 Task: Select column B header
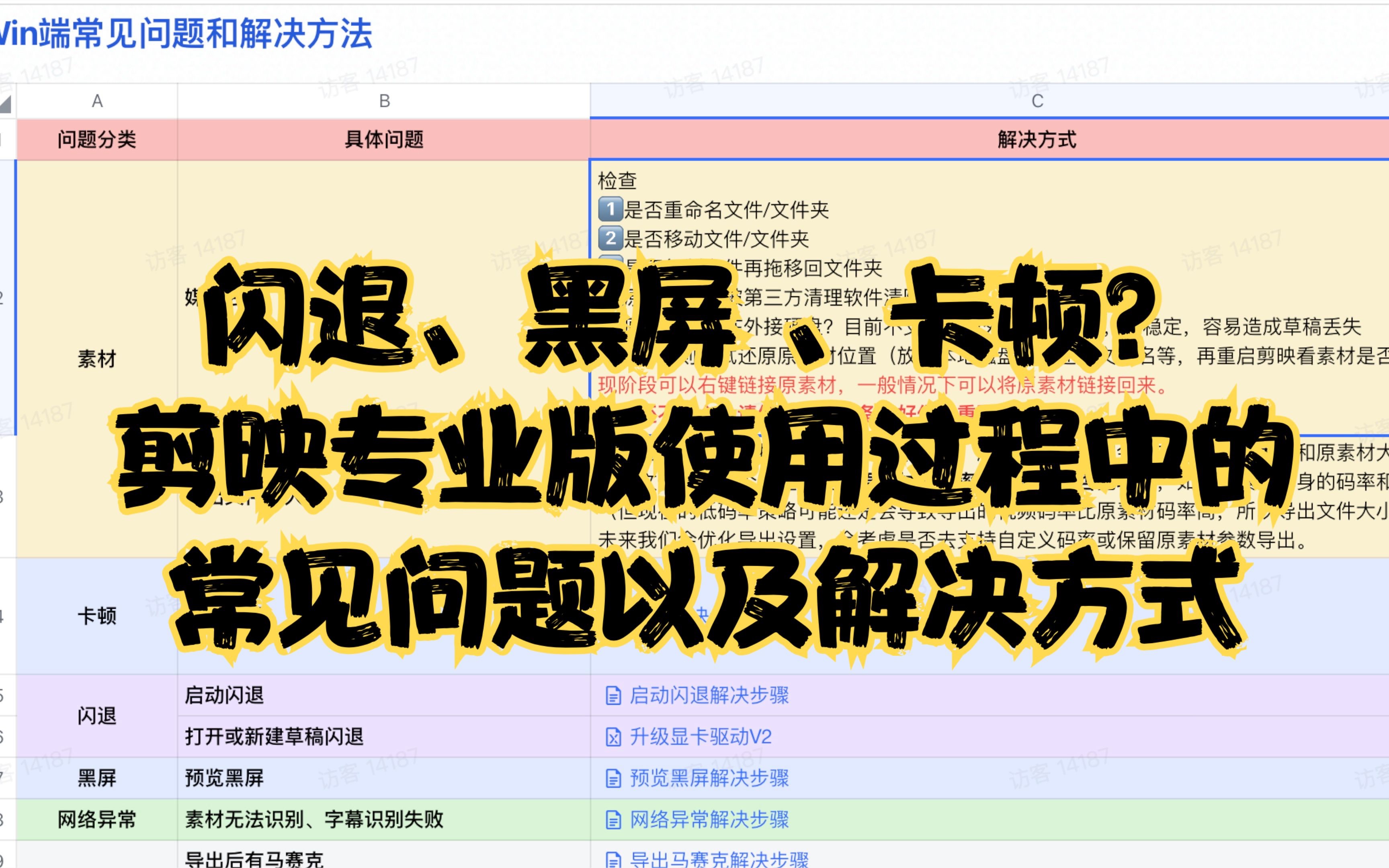(384, 101)
